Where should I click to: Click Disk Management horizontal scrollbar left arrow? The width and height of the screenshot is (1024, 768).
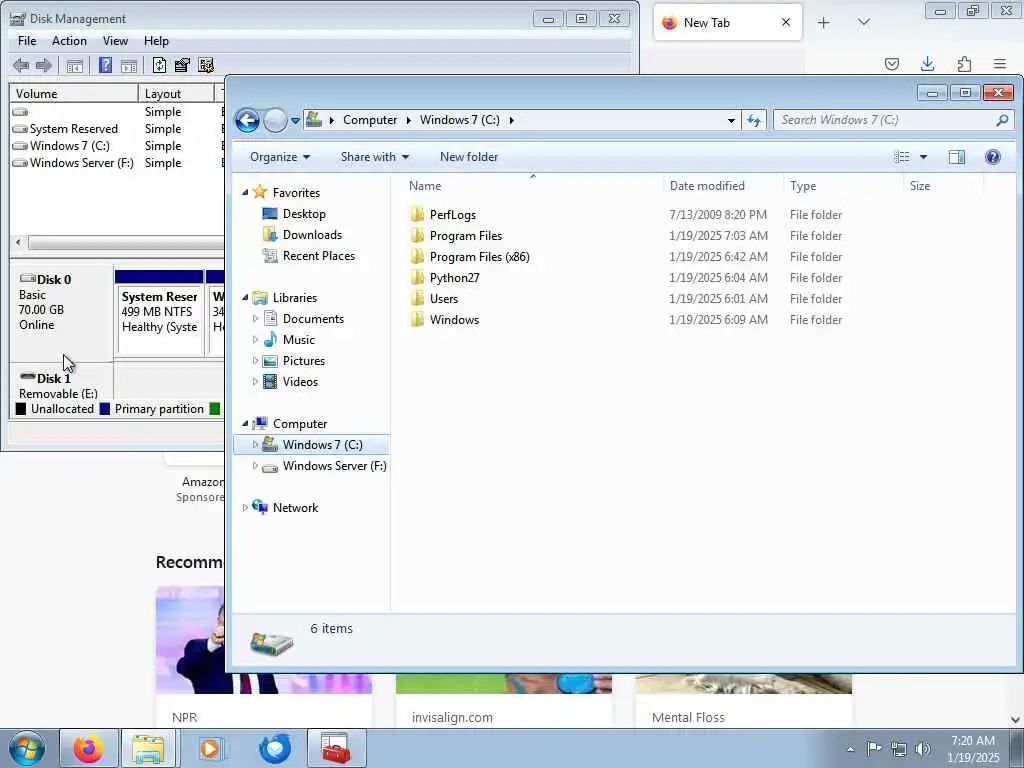click(18, 242)
